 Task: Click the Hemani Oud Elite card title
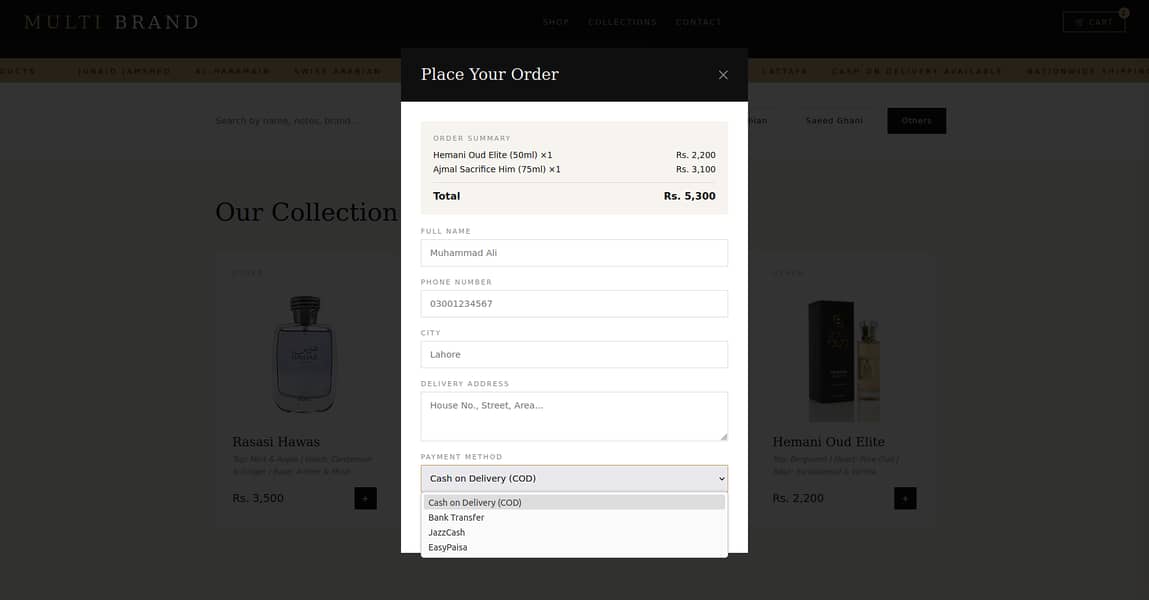click(829, 442)
